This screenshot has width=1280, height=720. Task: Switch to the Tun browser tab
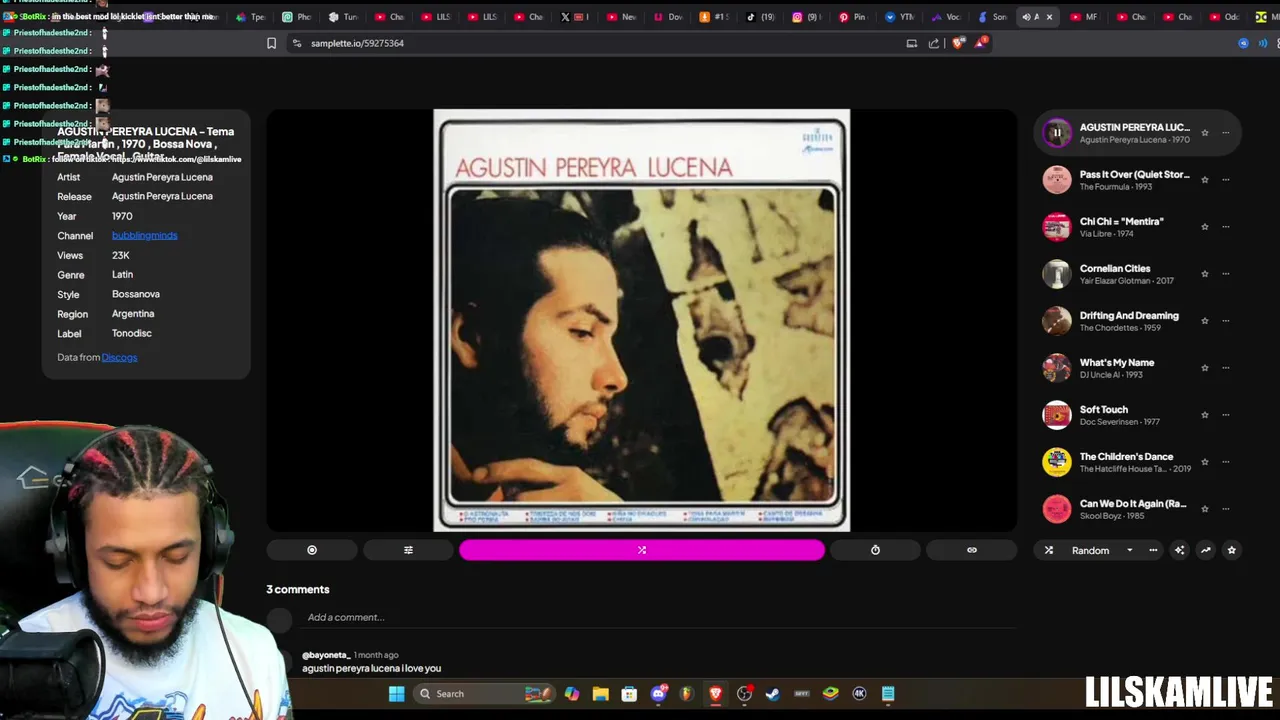(343, 17)
